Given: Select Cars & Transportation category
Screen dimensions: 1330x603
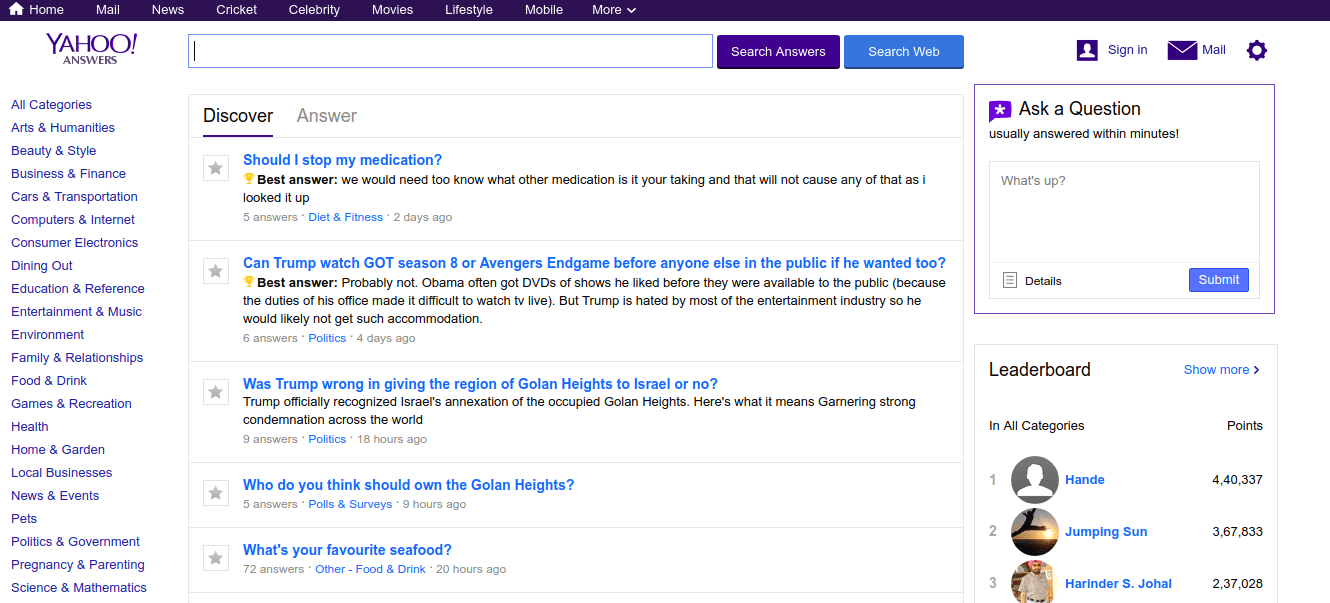Looking at the screenshot, I should [74, 197].
